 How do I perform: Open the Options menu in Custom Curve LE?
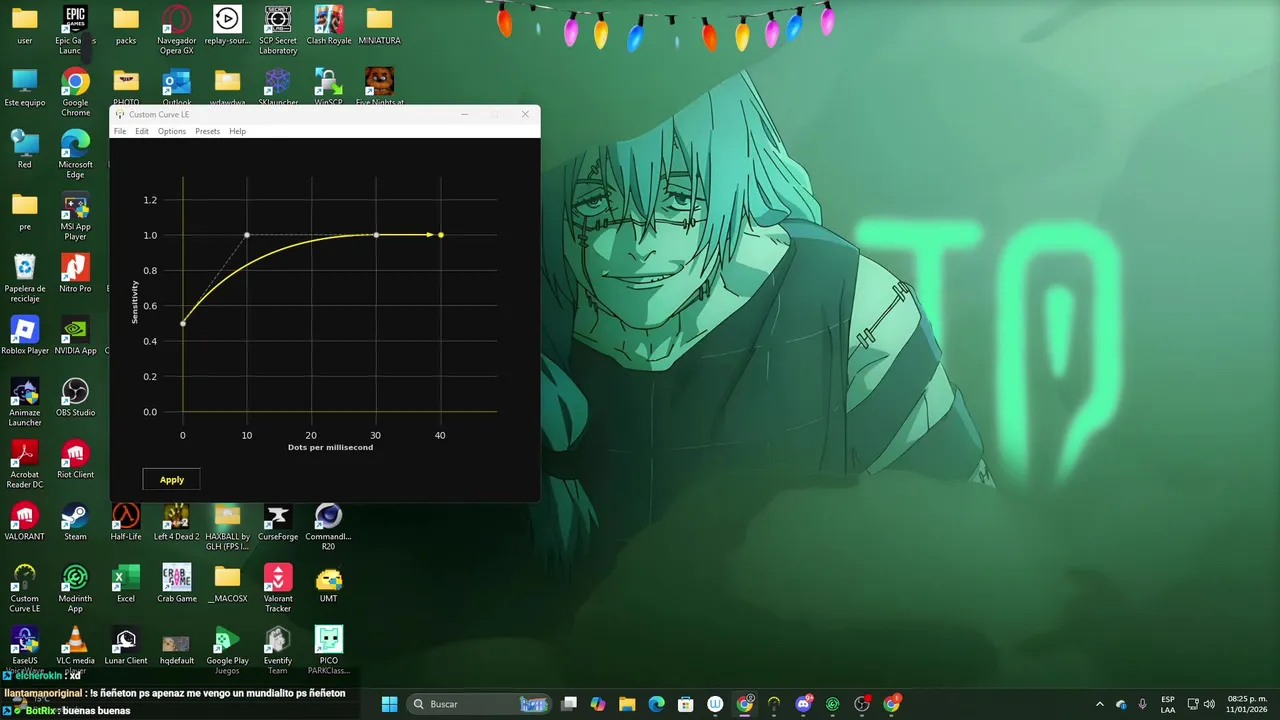172,131
